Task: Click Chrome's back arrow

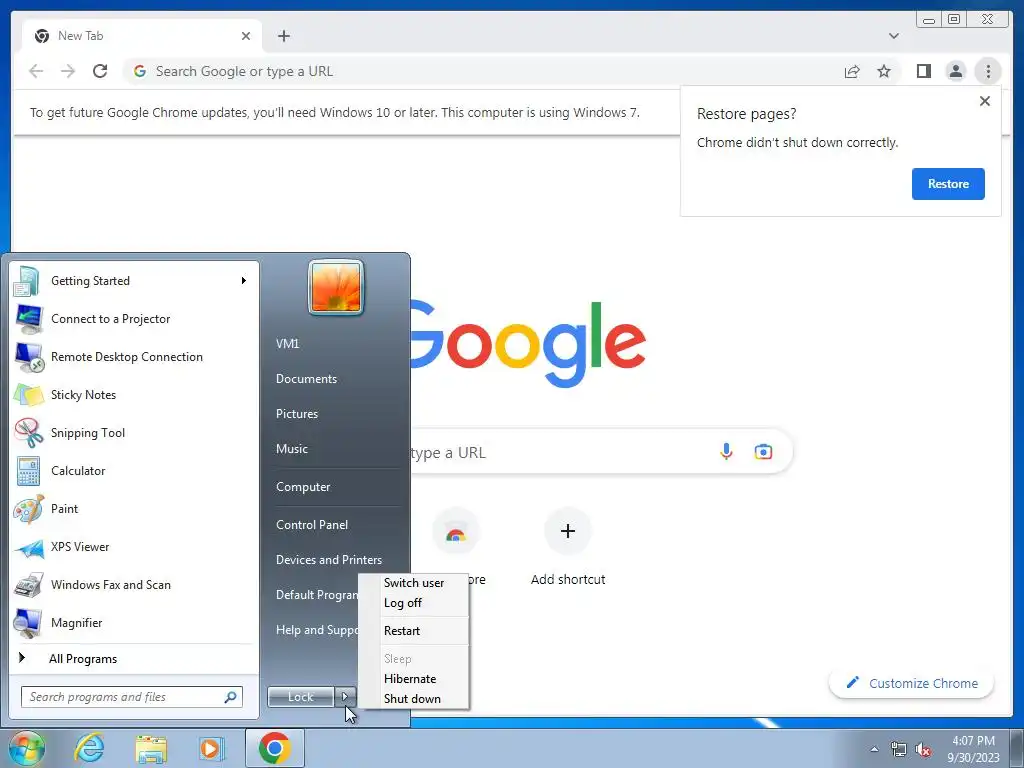Action: 37,71
